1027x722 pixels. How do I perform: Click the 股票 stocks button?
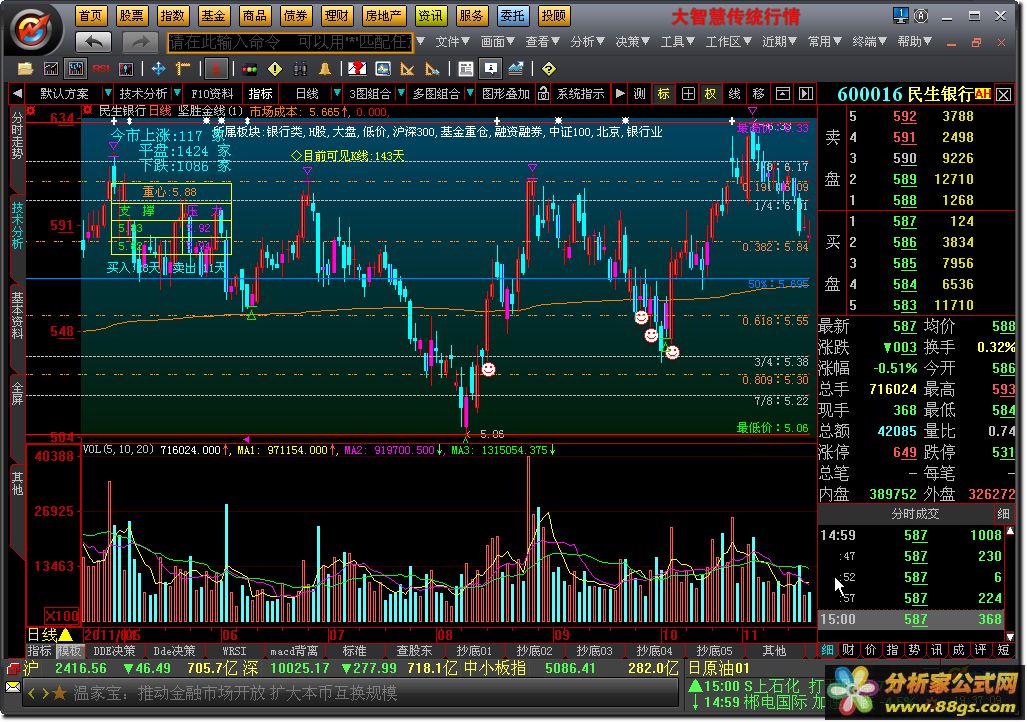(132, 16)
